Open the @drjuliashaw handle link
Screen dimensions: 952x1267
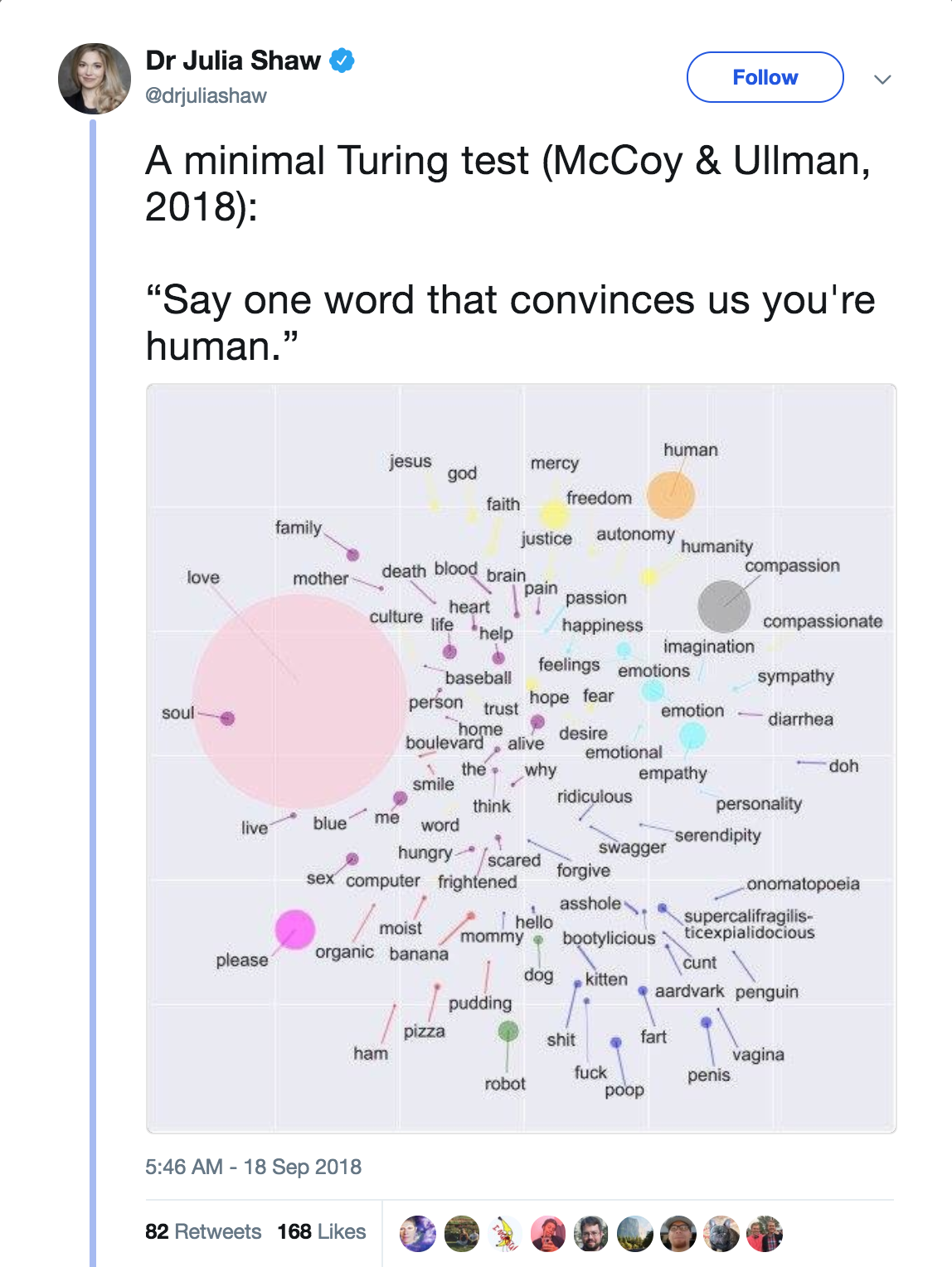point(206,96)
